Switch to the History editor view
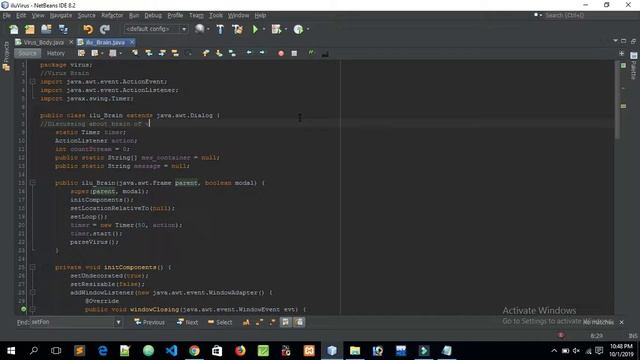This screenshot has width=640, height=360. [56, 53]
